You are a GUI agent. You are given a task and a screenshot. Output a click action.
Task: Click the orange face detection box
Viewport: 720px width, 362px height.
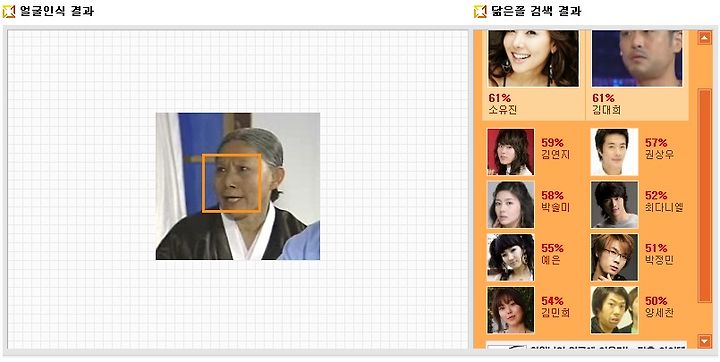click(x=231, y=183)
